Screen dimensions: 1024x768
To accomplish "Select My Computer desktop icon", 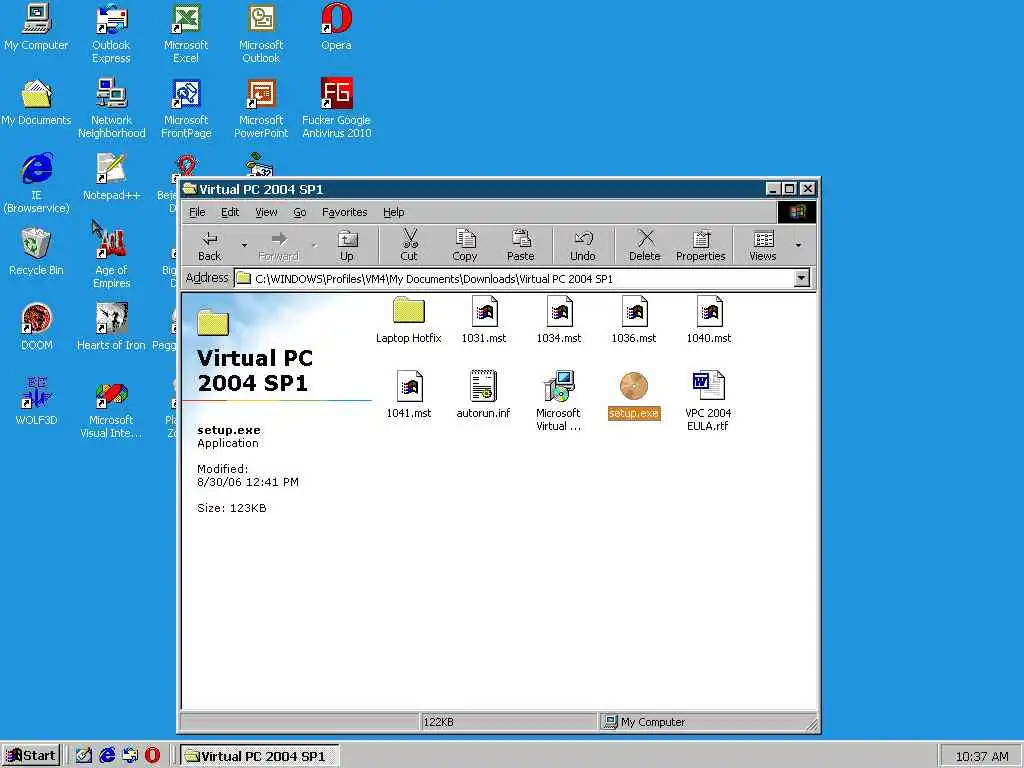I will 36,27.
